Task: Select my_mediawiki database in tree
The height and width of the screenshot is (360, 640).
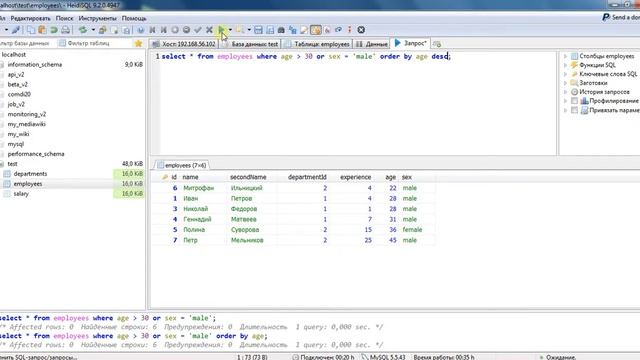Action: point(27,124)
